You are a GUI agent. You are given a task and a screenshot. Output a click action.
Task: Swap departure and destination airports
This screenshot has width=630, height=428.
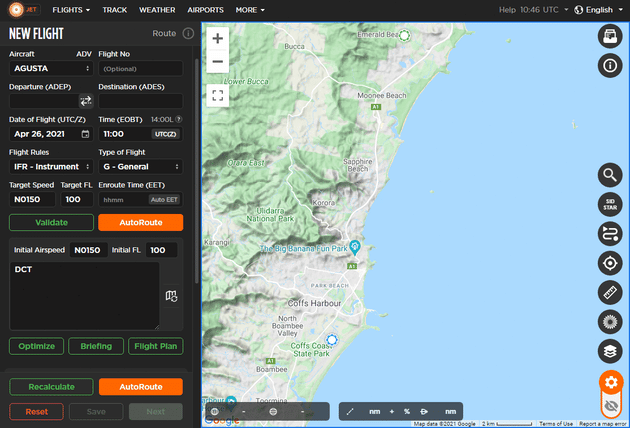tap(86, 101)
